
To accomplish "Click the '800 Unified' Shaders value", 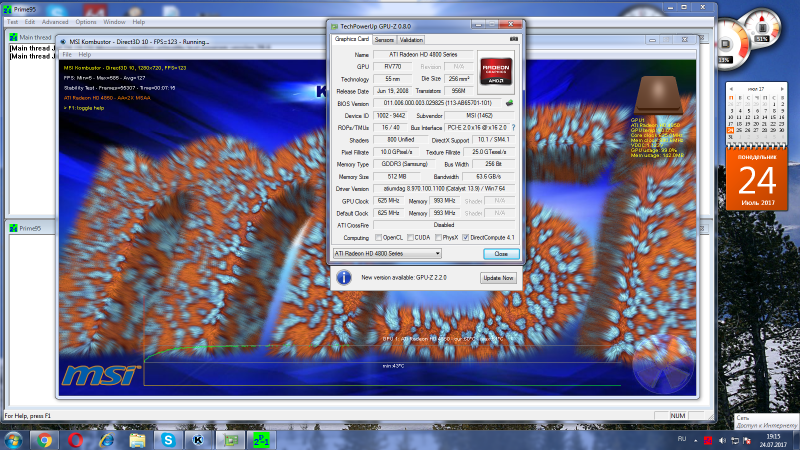I will click(400, 140).
